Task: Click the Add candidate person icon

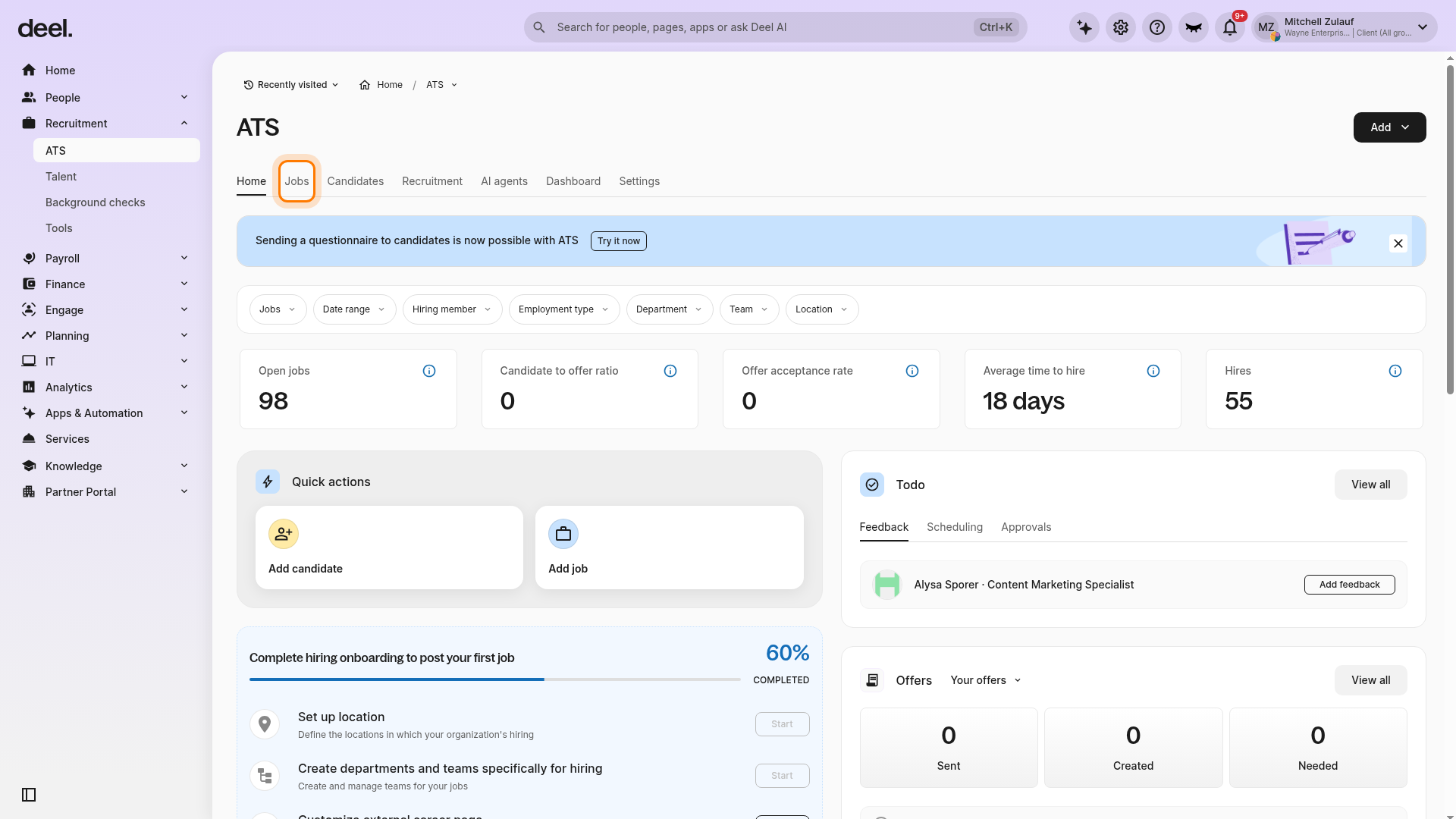Action: click(284, 534)
